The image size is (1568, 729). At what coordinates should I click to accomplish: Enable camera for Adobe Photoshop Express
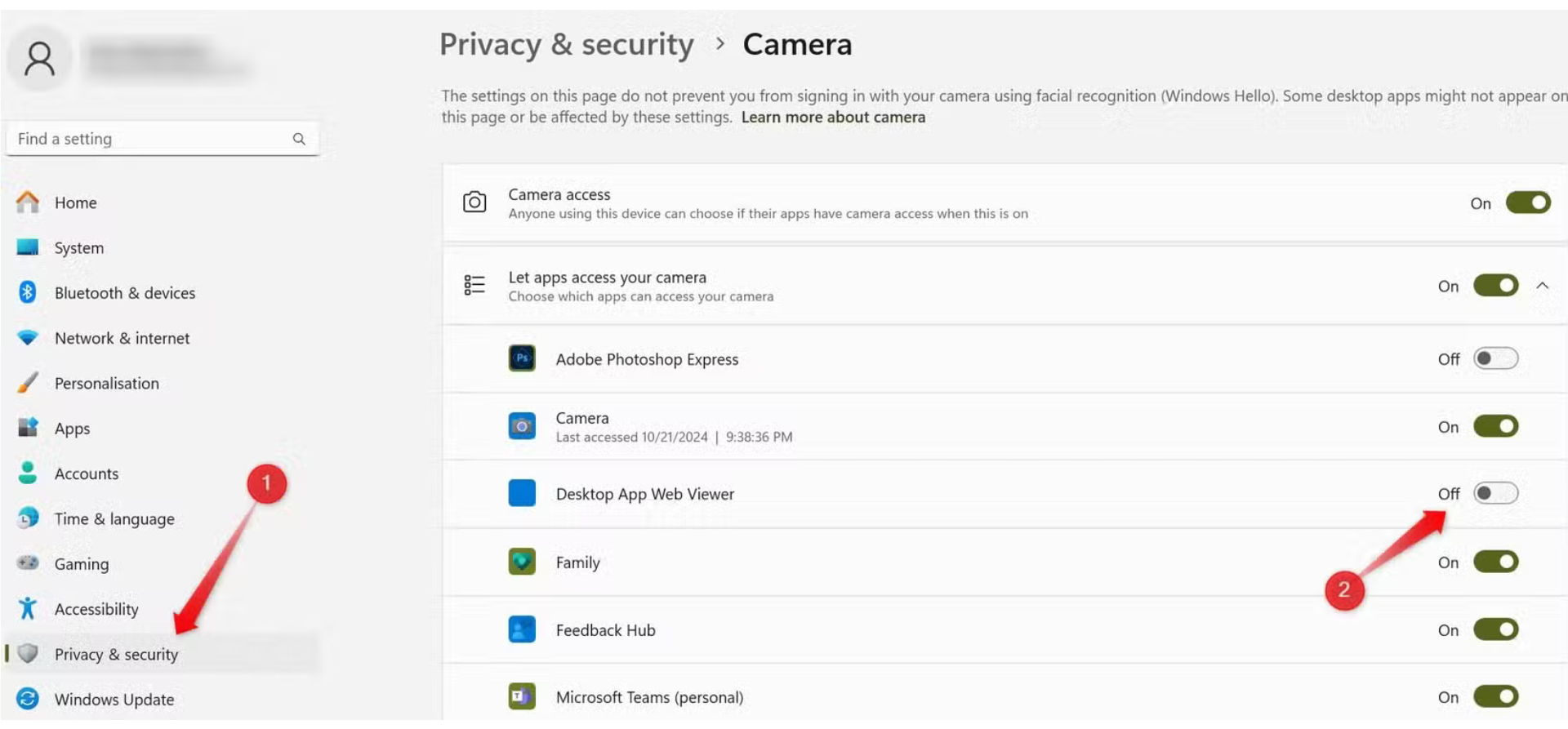(x=1495, y=358)
